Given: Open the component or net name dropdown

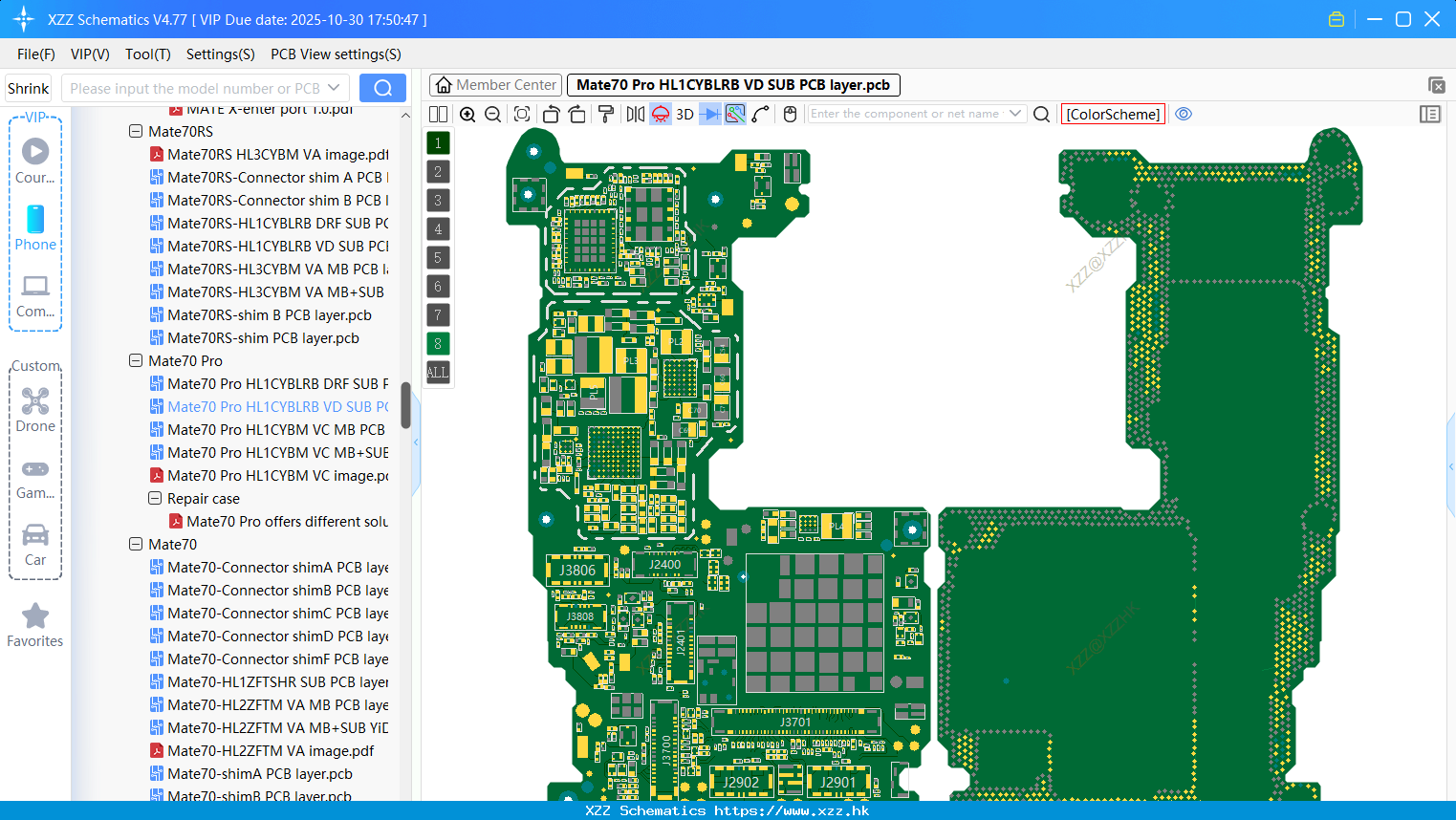Looking at the screenshot, I should point(1015,114).
